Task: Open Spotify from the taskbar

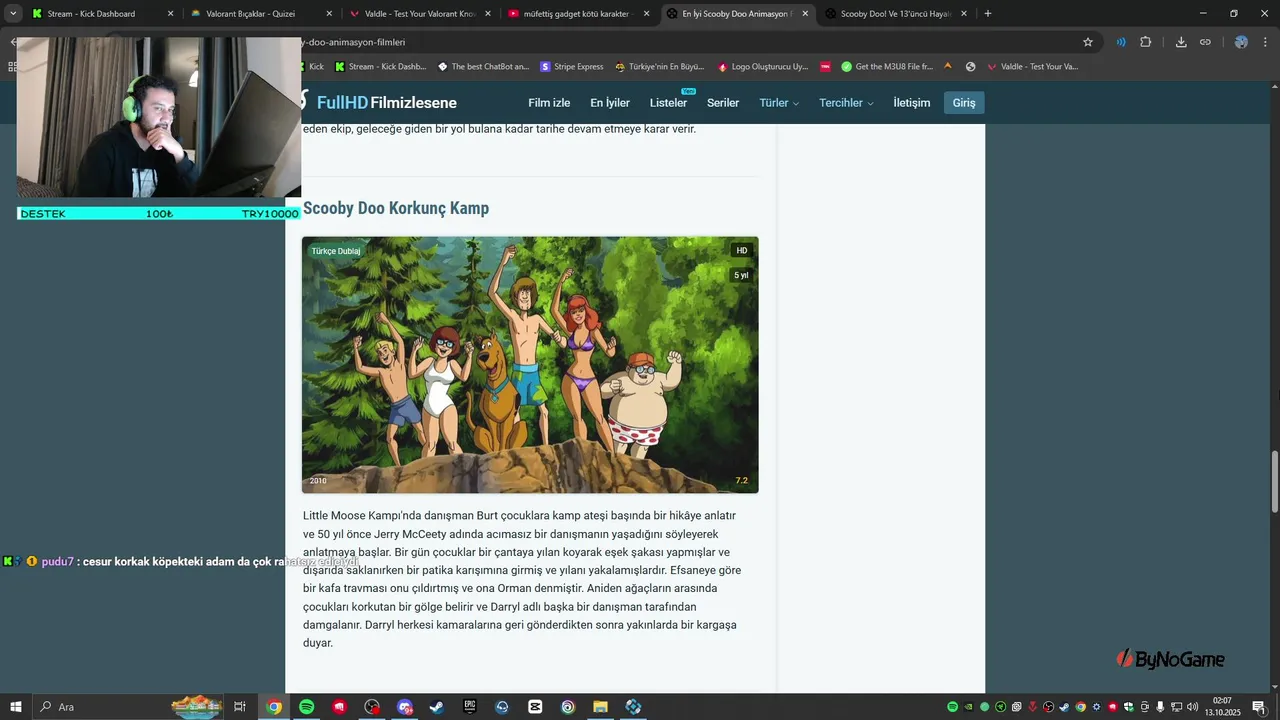Action: click(307, 707)
